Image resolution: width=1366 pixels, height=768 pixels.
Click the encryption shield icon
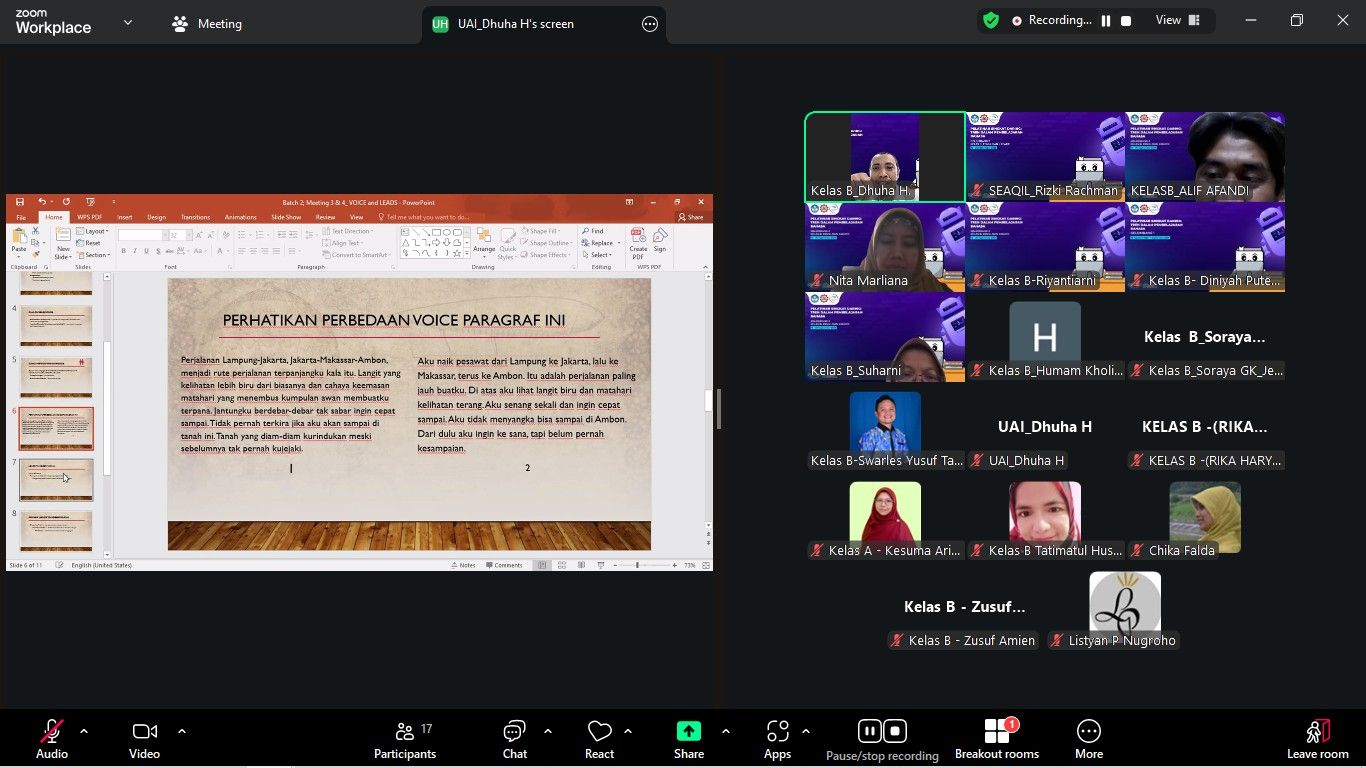991,20
